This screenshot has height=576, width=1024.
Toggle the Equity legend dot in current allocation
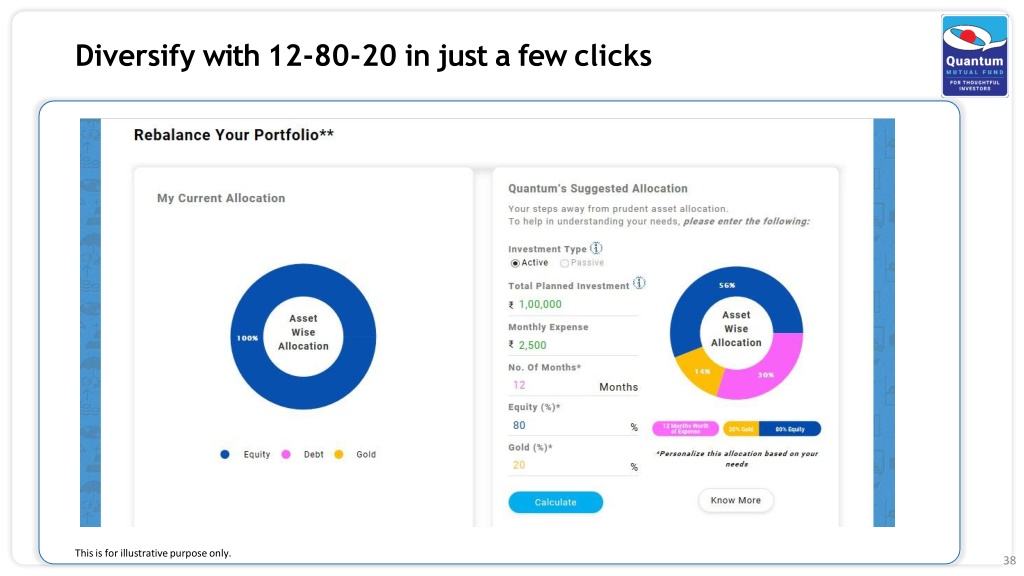225,455
